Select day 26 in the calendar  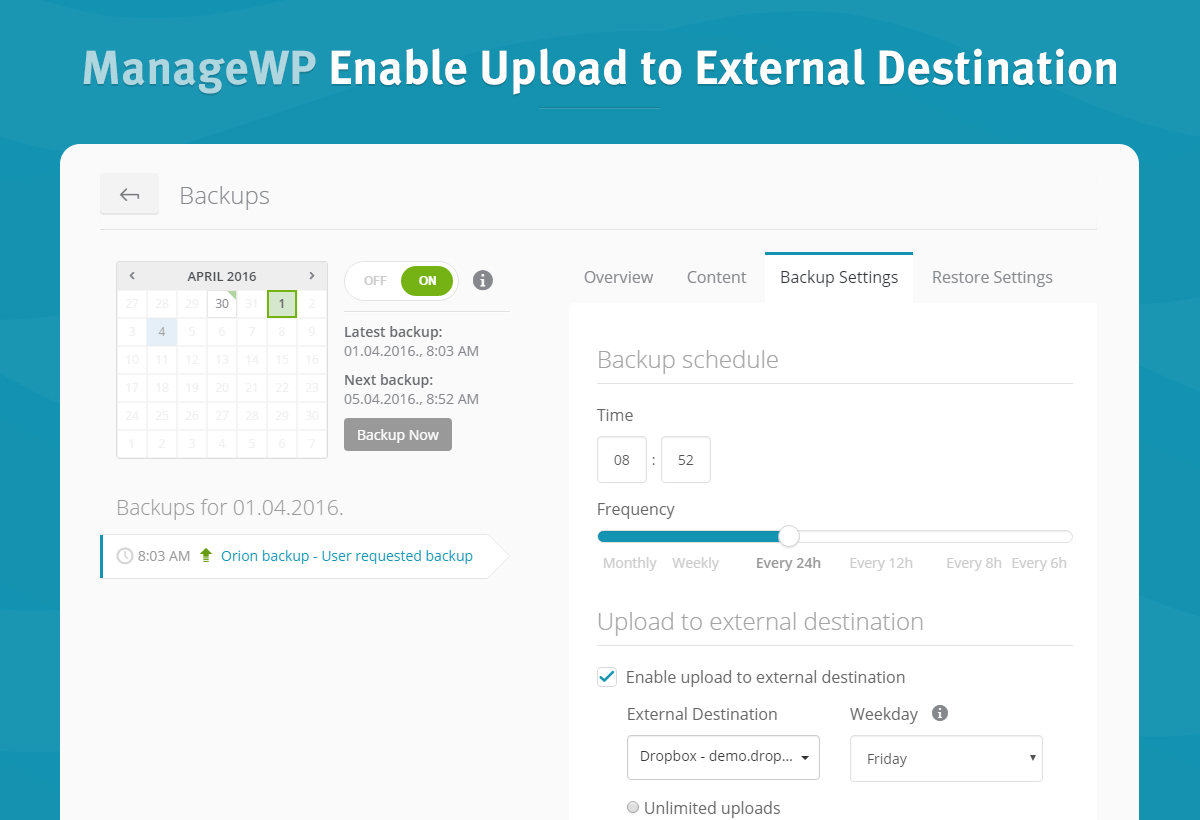coord(192,416)
